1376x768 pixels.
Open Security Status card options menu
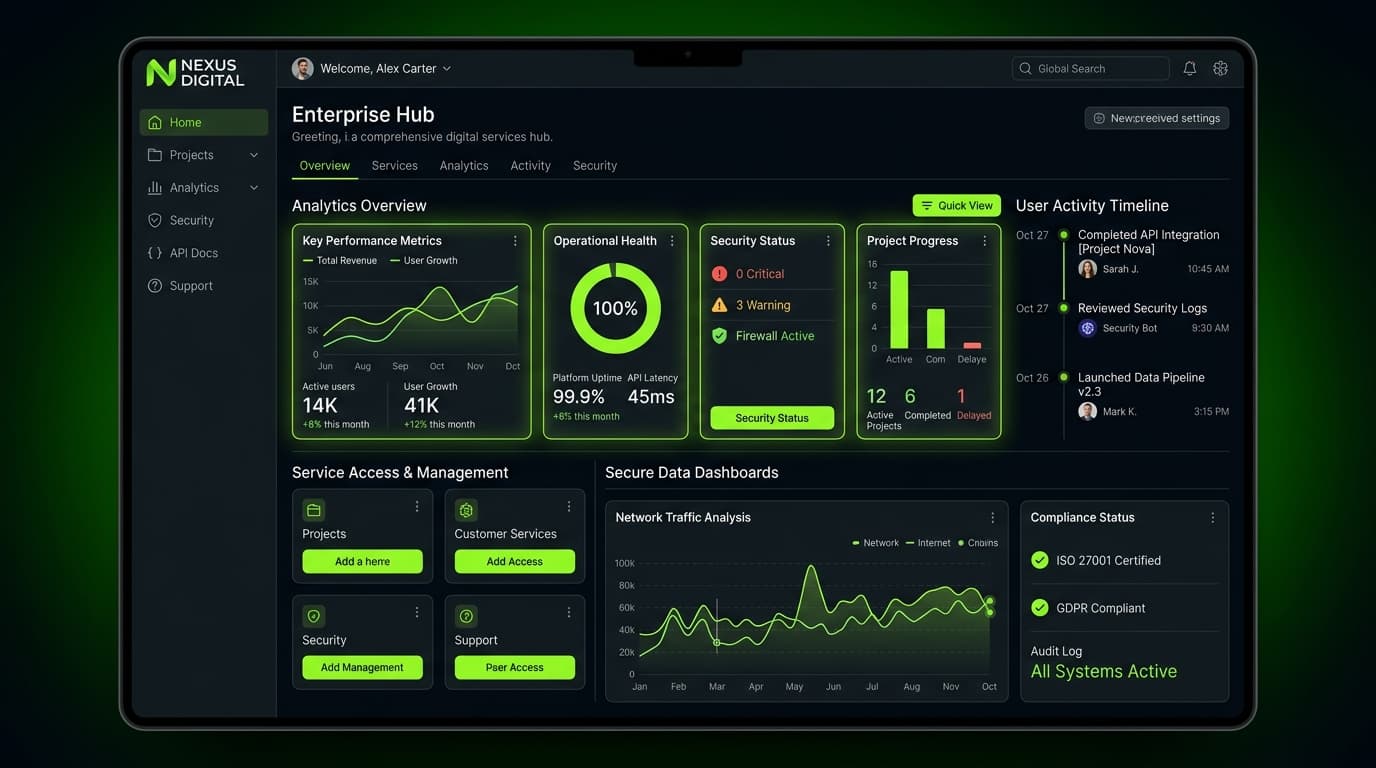828,241
